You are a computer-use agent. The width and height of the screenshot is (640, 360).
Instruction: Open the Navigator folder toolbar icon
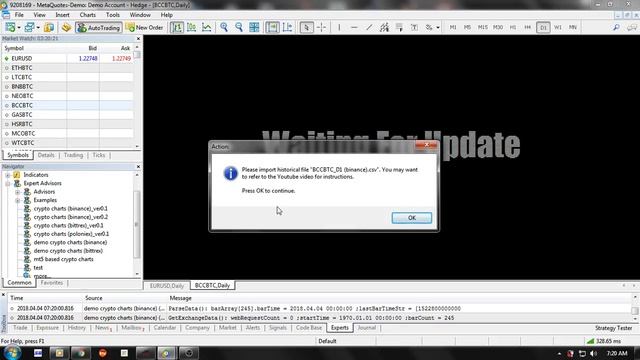tap(66, 27)
